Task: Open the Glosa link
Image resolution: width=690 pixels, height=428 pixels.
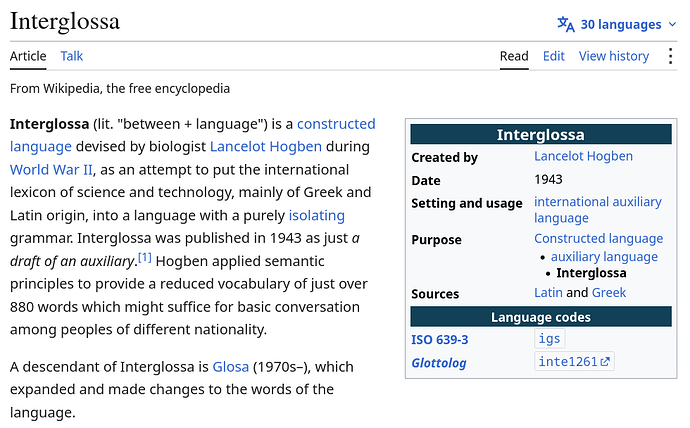Action: tap(231, 367)
